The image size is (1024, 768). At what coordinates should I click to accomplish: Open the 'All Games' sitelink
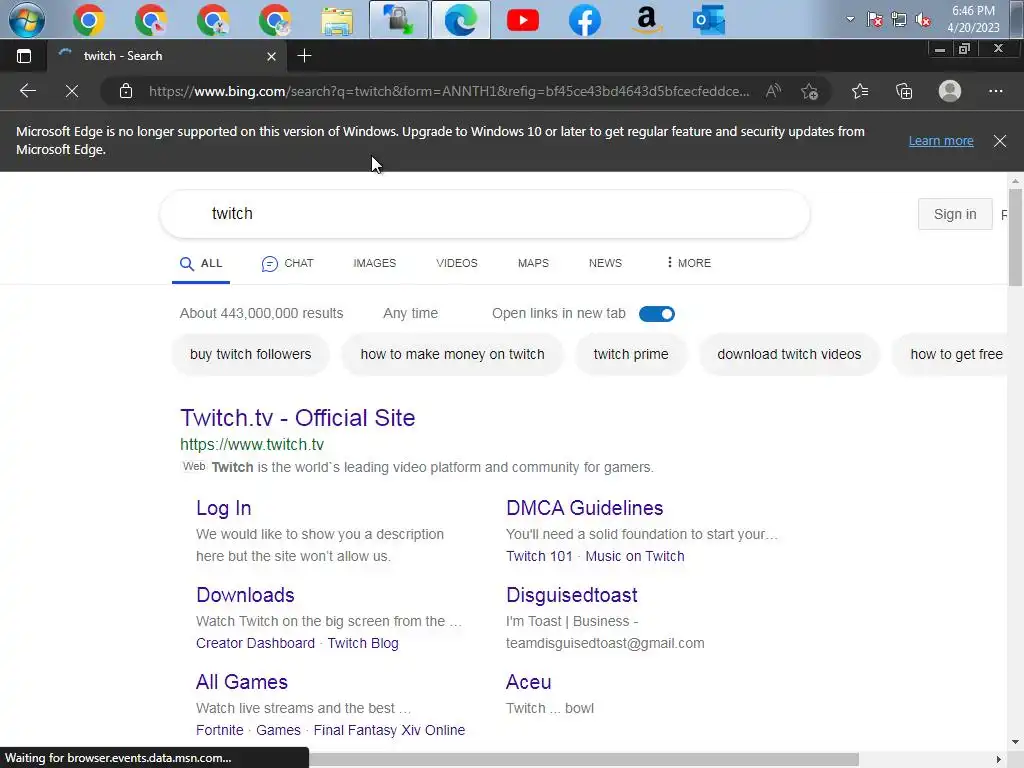coord(242,682)
